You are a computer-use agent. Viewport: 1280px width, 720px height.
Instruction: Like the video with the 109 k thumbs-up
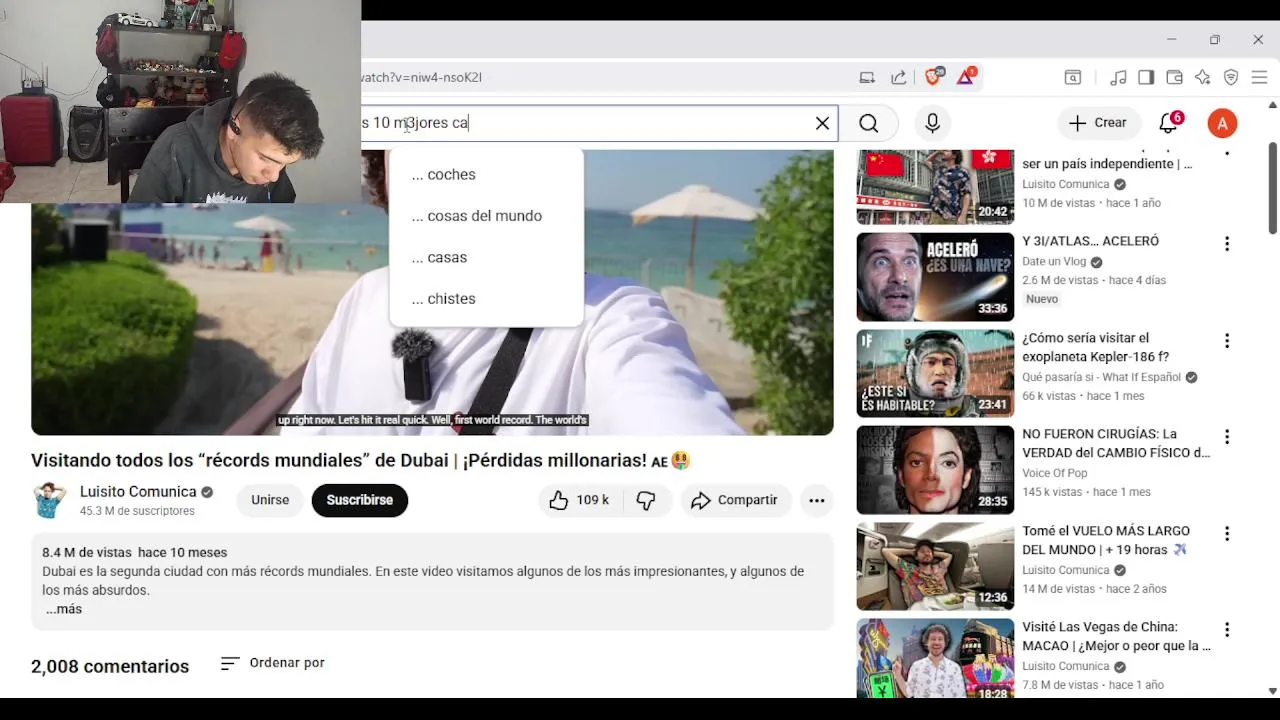click(x=578, y=500)
